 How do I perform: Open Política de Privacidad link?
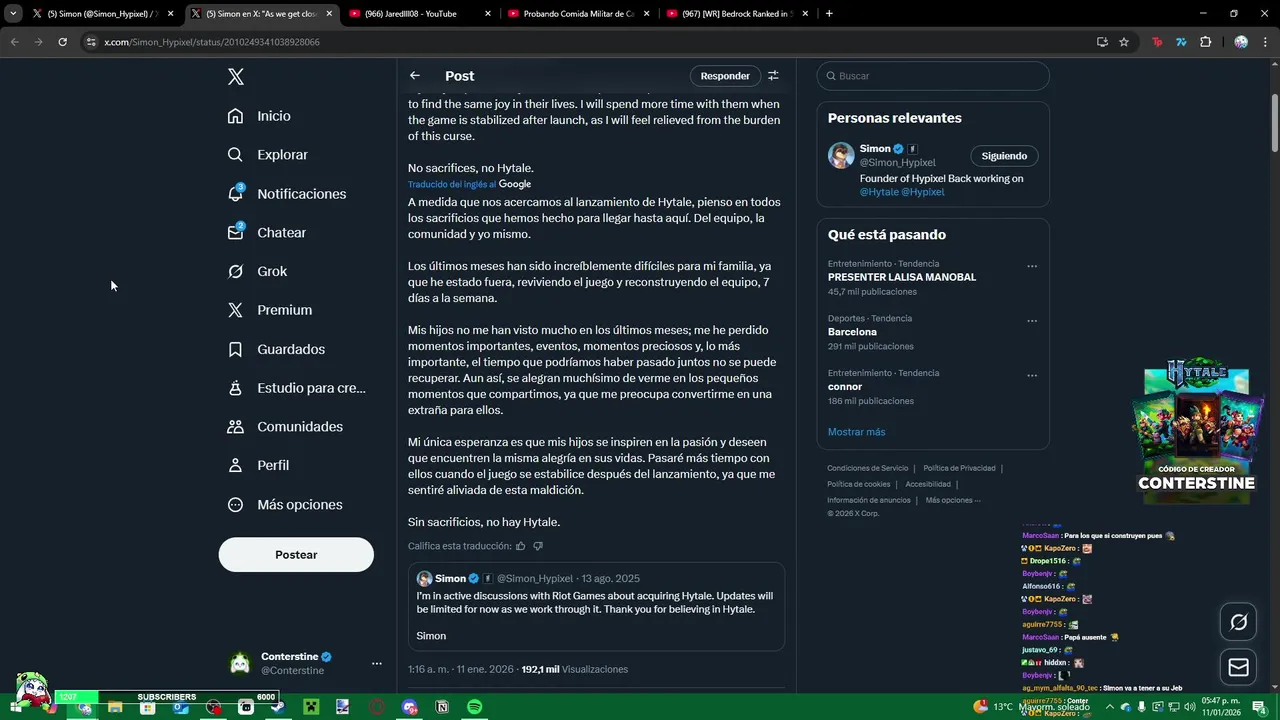[x=959, y=468]
